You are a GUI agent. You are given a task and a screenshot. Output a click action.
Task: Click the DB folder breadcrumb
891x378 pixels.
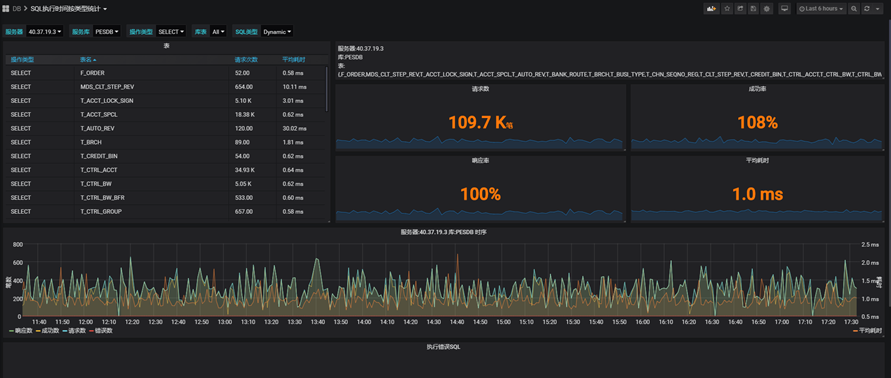coord(16,9)
